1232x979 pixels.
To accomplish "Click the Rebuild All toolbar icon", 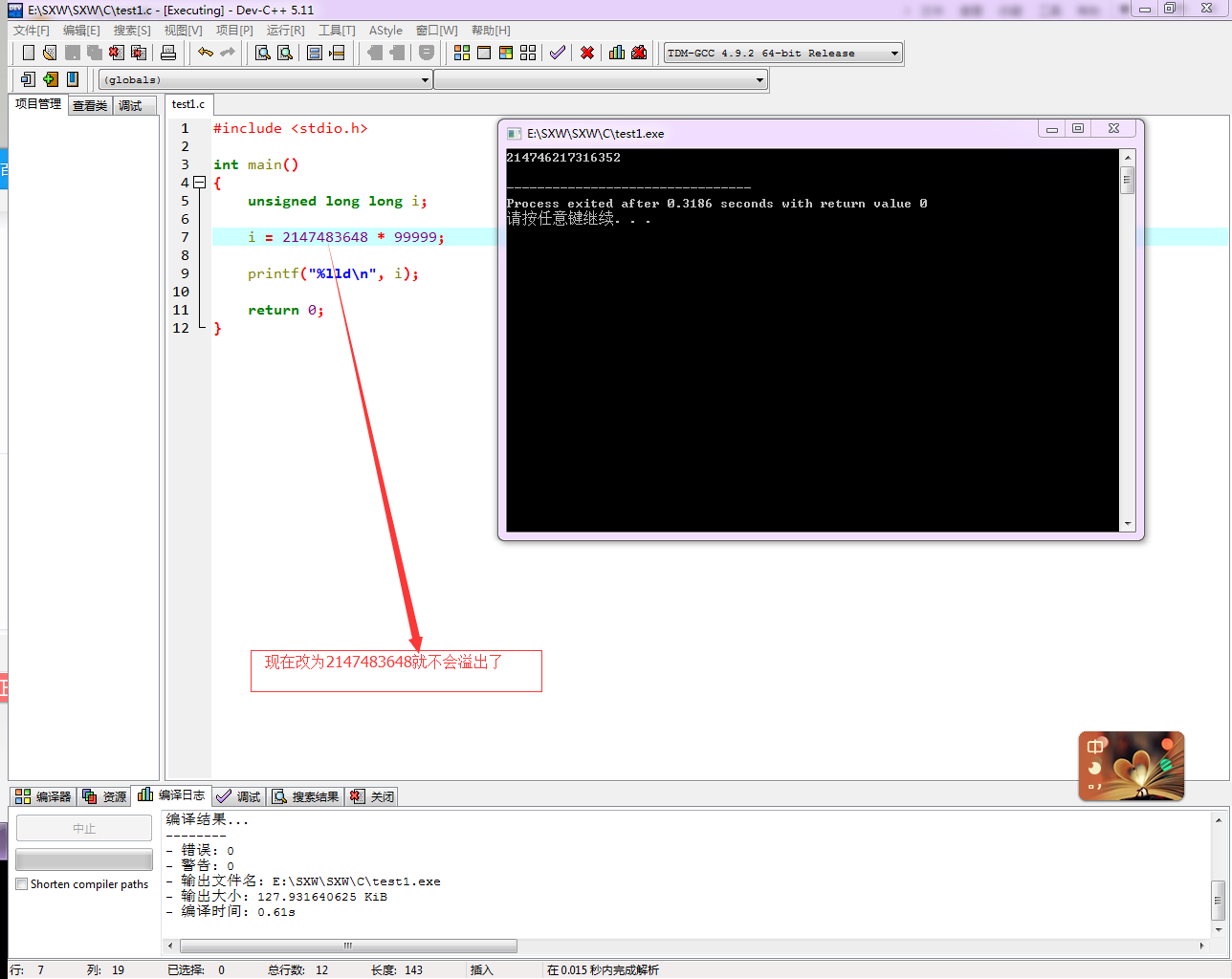I will [528, 53].
